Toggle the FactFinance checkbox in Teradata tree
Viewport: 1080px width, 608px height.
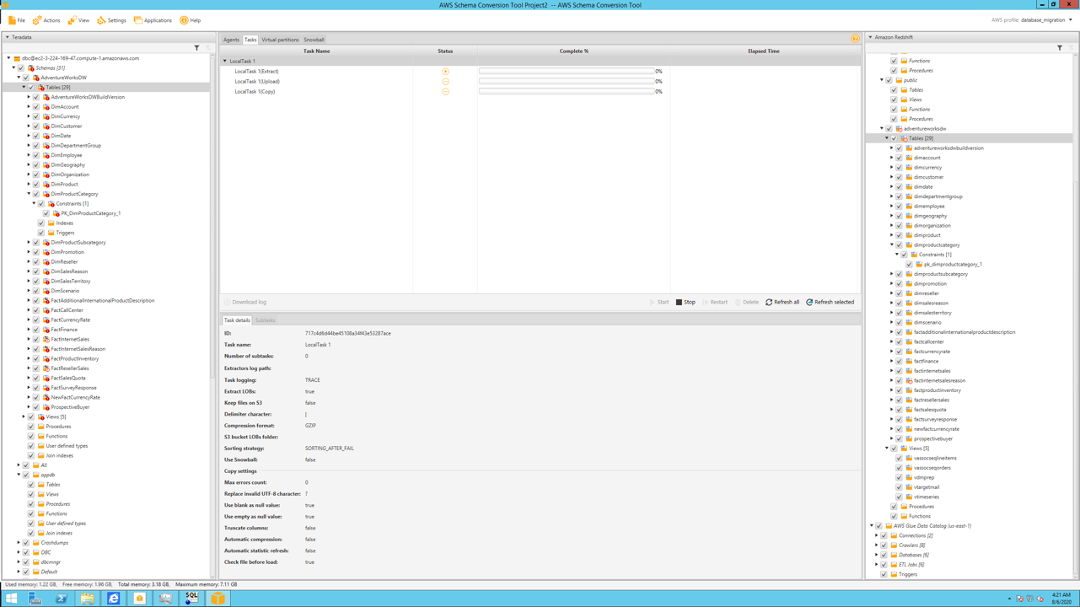(36, 330)
